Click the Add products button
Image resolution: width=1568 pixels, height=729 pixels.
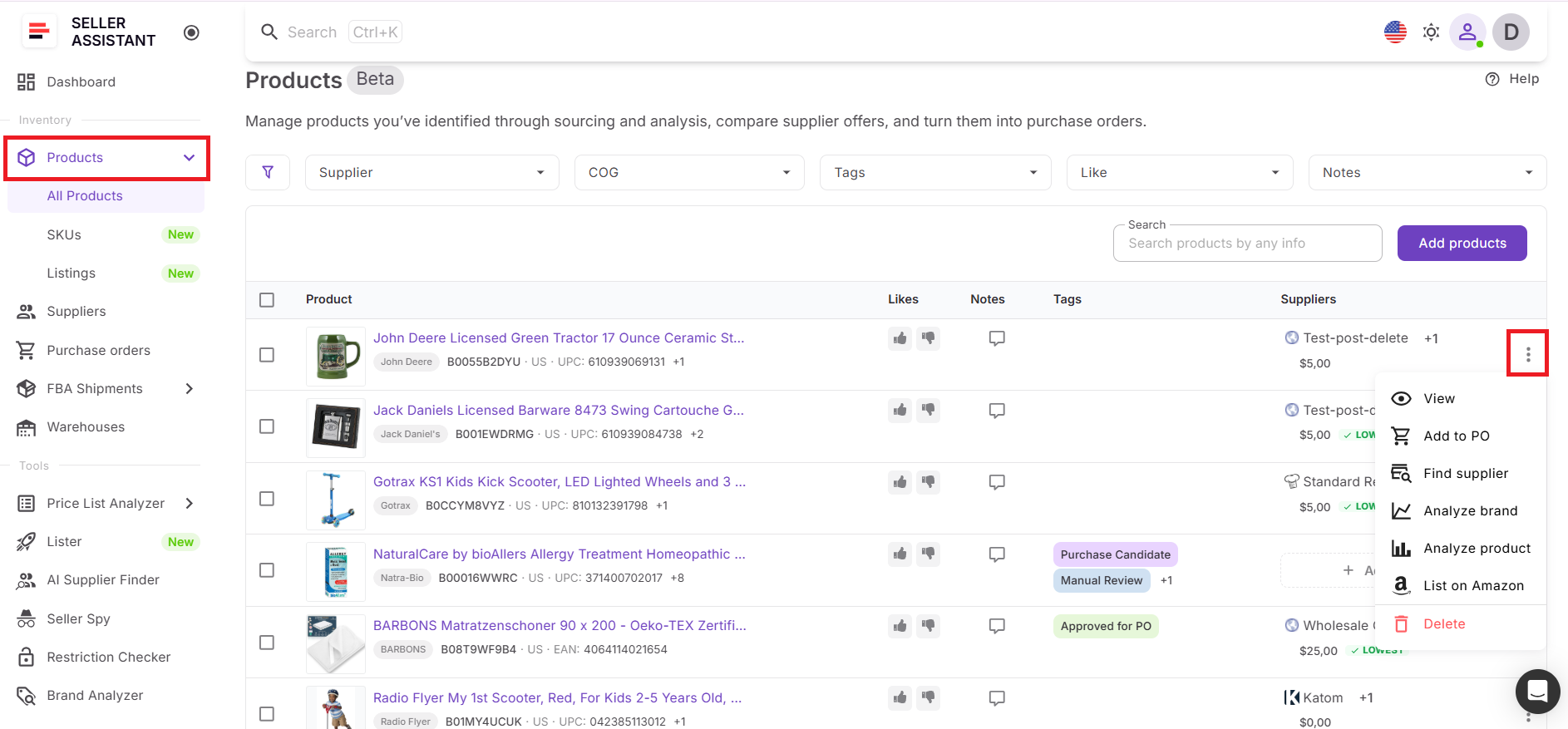(x=1462, y=243)
